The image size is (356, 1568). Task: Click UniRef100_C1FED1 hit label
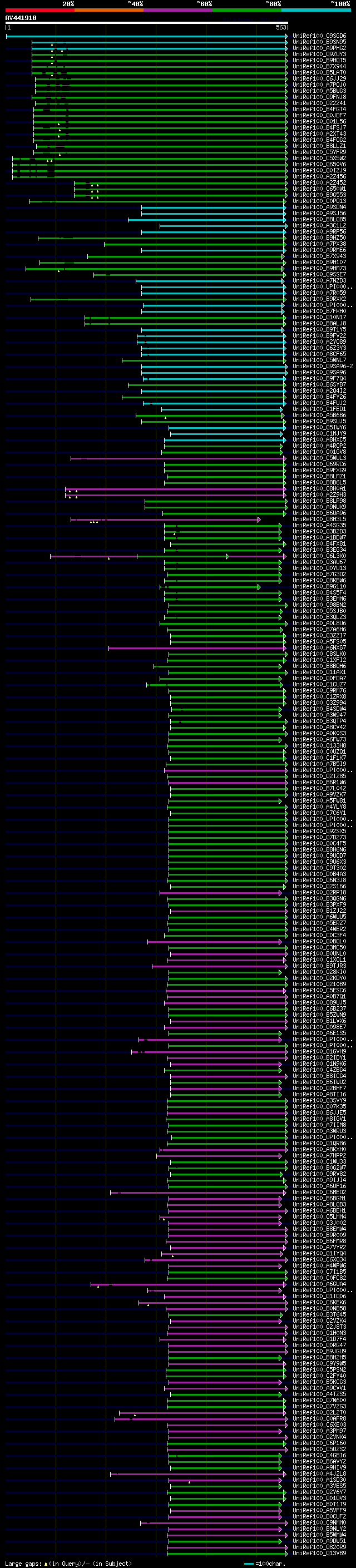click(319, 409)
